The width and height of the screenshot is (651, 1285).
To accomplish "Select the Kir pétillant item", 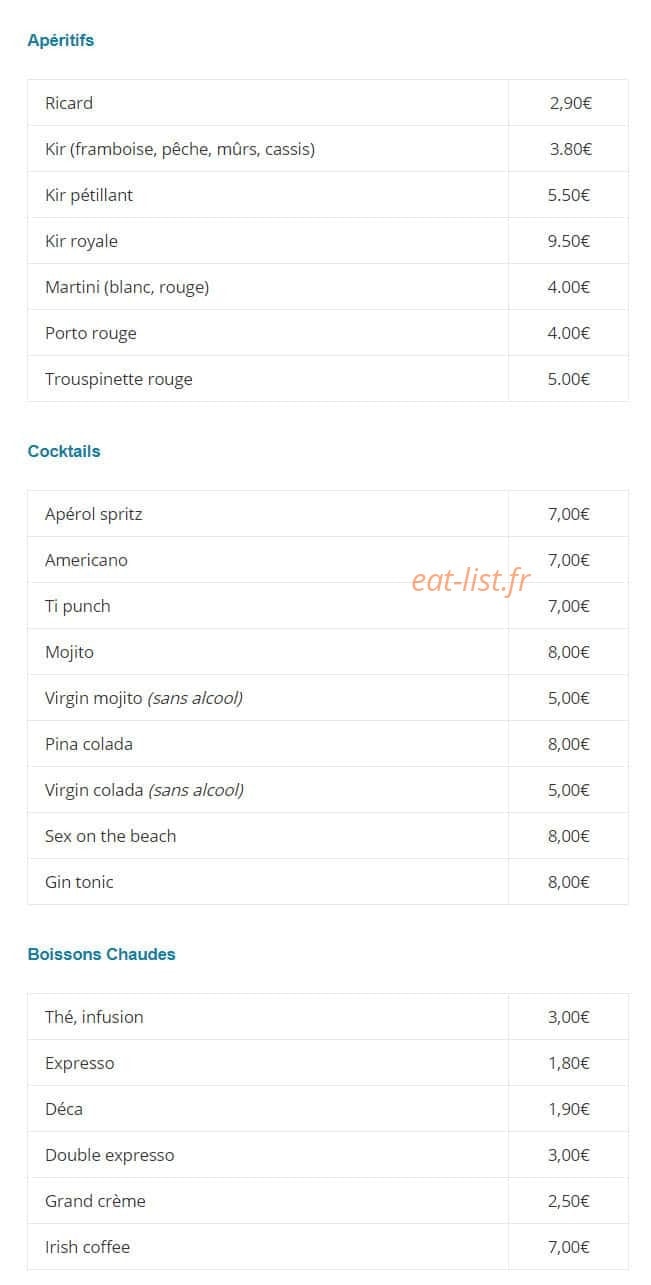I will pos(89,195).
